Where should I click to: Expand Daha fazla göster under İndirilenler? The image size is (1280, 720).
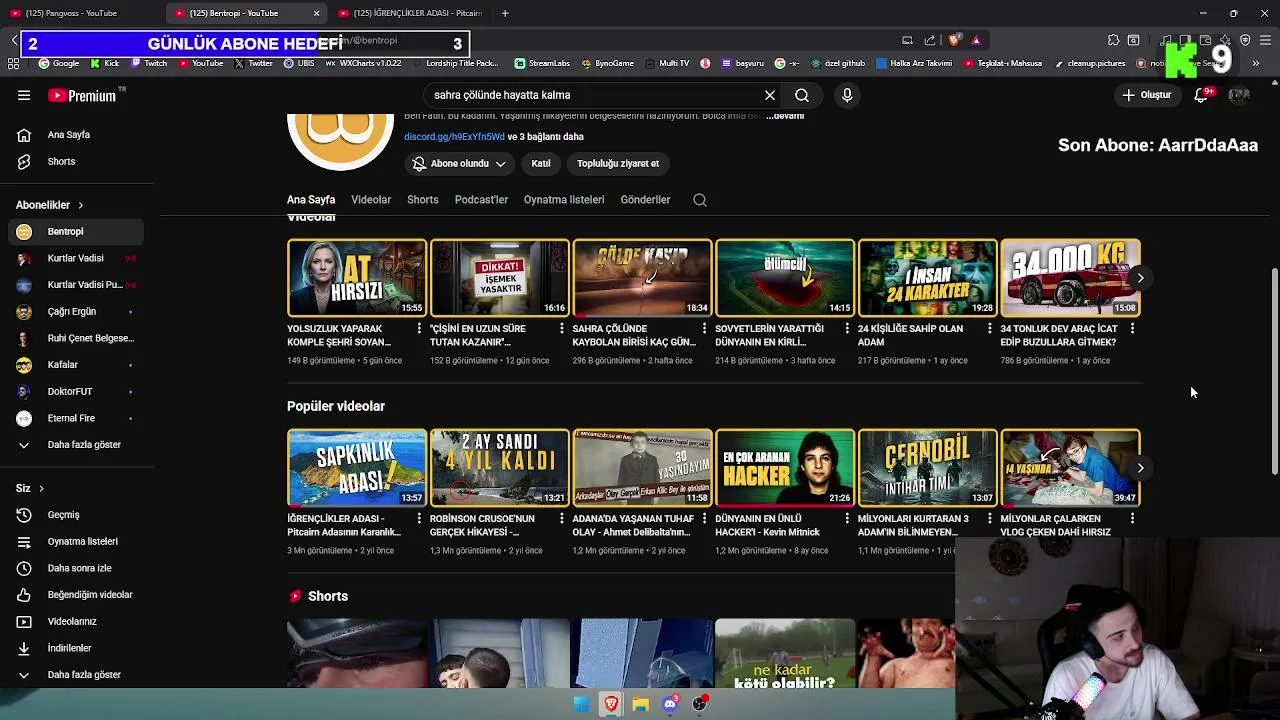(x=78, y=675)
